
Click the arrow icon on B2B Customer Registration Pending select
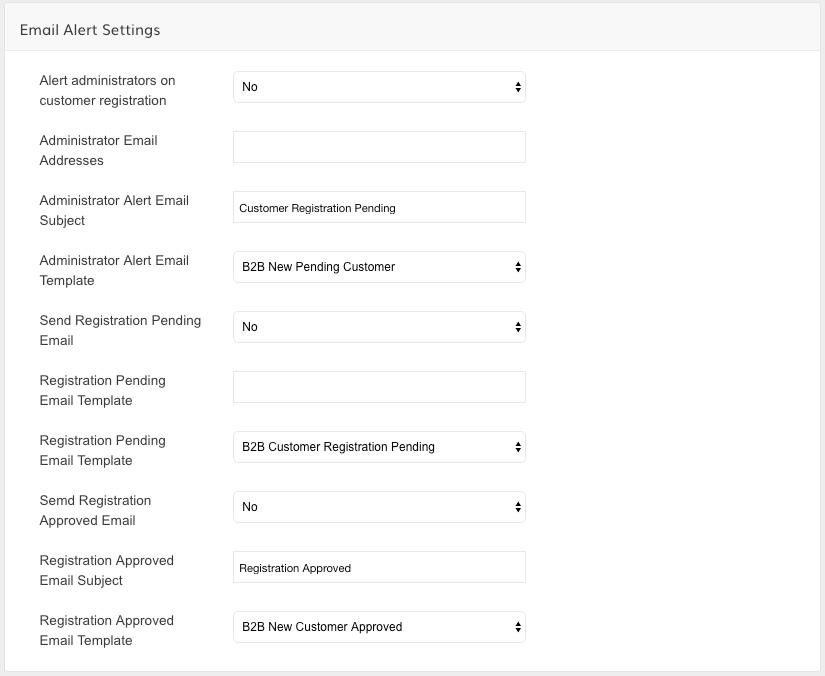coord(518,447)
